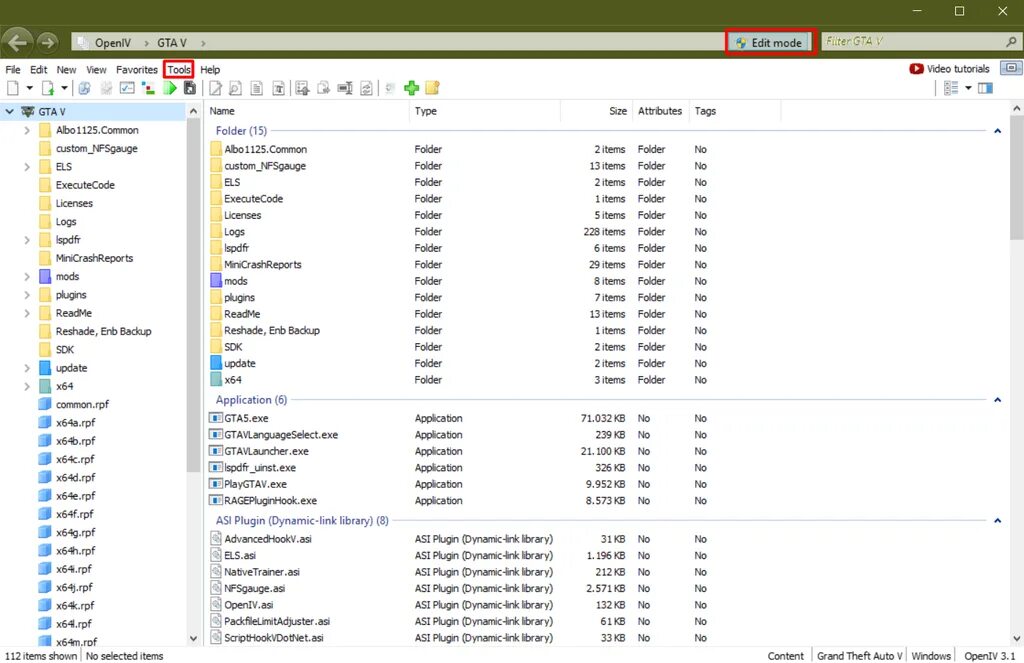This screenshot has width=1024, height=663.
Task: Click the Windows status bar entry
Action: (x=931, y=656)
